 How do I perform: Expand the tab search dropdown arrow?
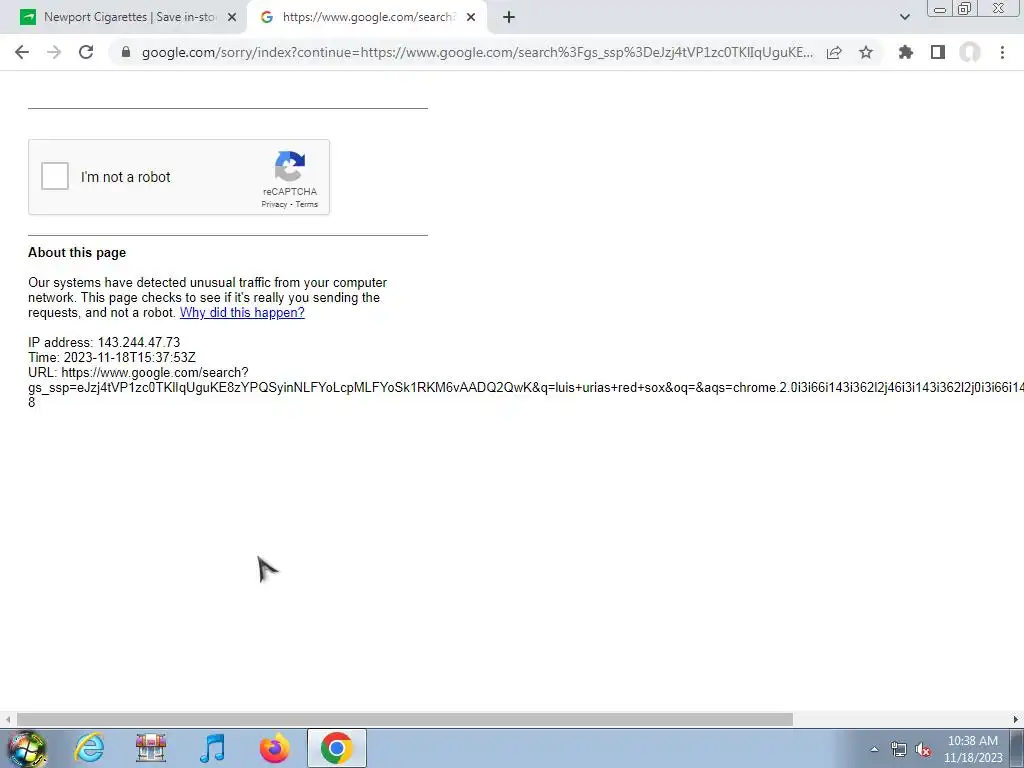[904, 17]
